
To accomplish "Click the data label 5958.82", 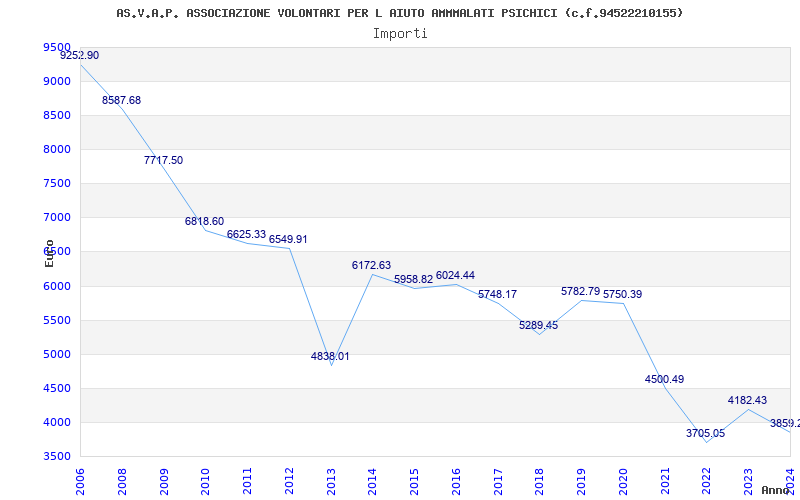I will tap(413, 280).
